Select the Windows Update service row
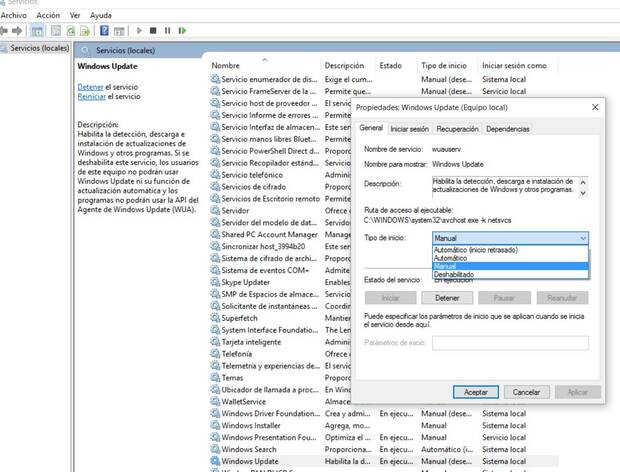Viewport: 620px width, 472px height. pyautogui.click(x=384, y=461)
